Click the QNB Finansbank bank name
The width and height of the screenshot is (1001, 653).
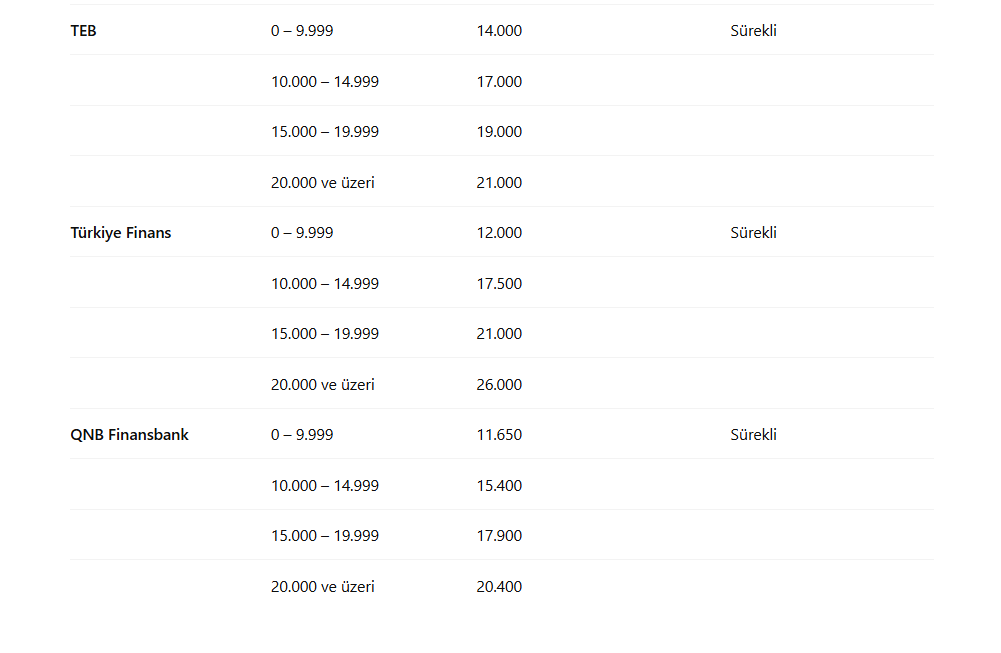coord(129,435)
